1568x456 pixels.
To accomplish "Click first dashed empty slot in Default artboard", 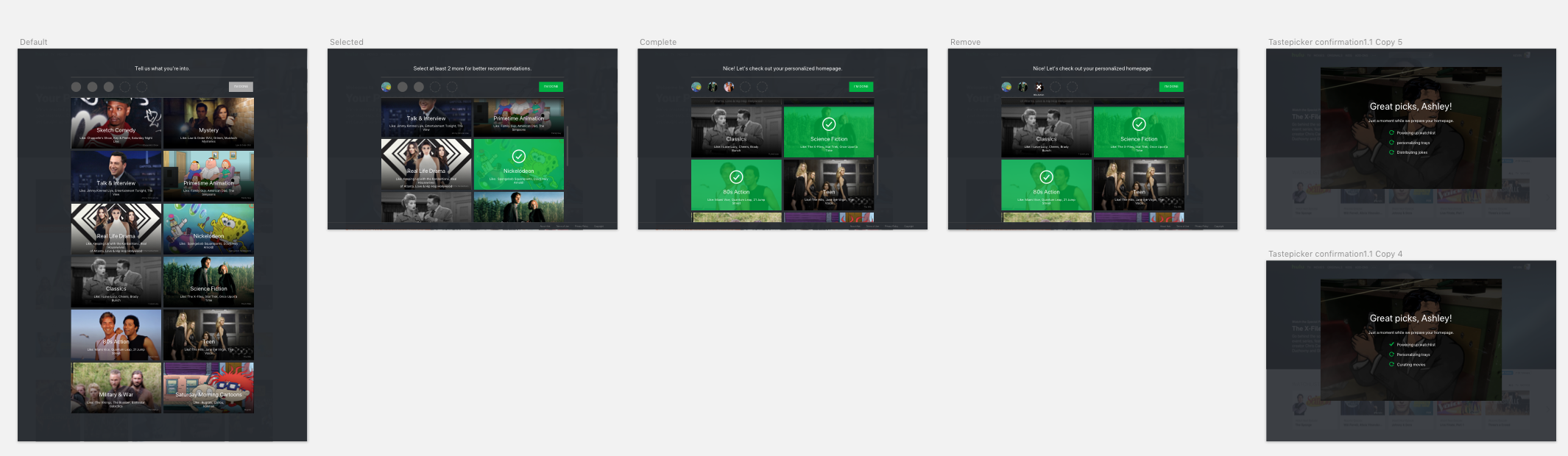I will click(125, 87).
